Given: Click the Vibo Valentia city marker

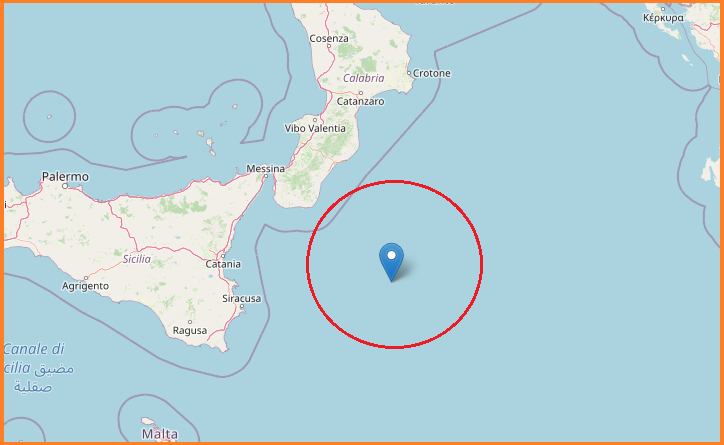Looking at the screenshot, I should 315,120.
